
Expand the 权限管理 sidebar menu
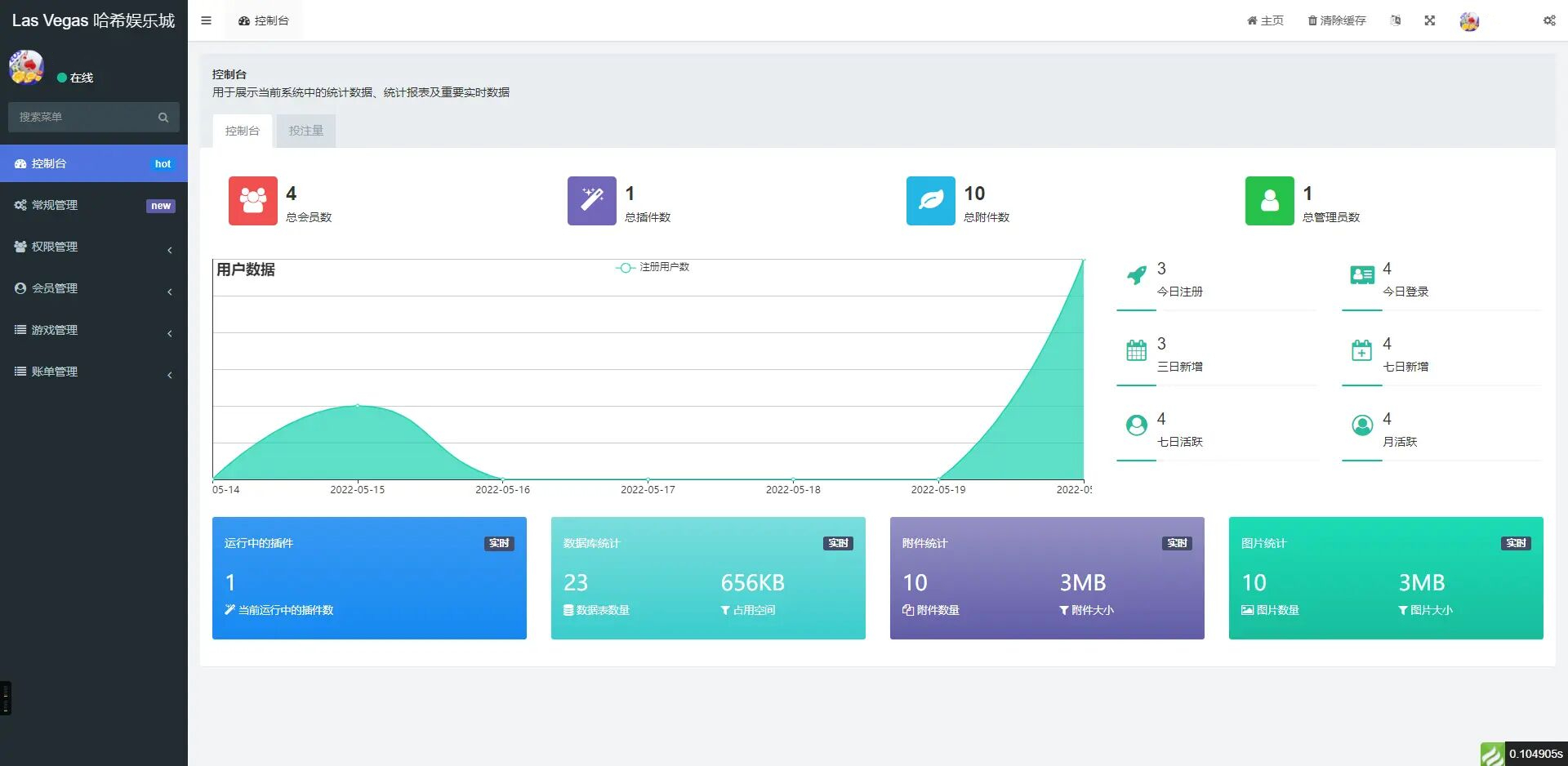[94, 247]
